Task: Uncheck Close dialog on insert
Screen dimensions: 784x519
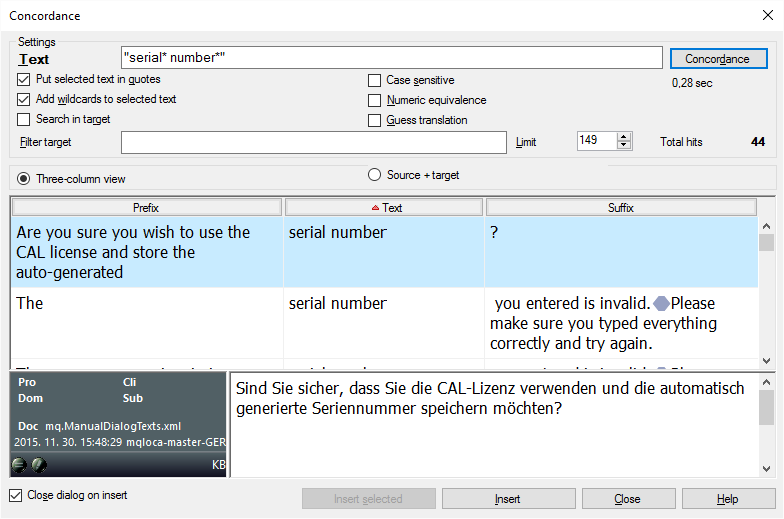Action: pos(16,495)
